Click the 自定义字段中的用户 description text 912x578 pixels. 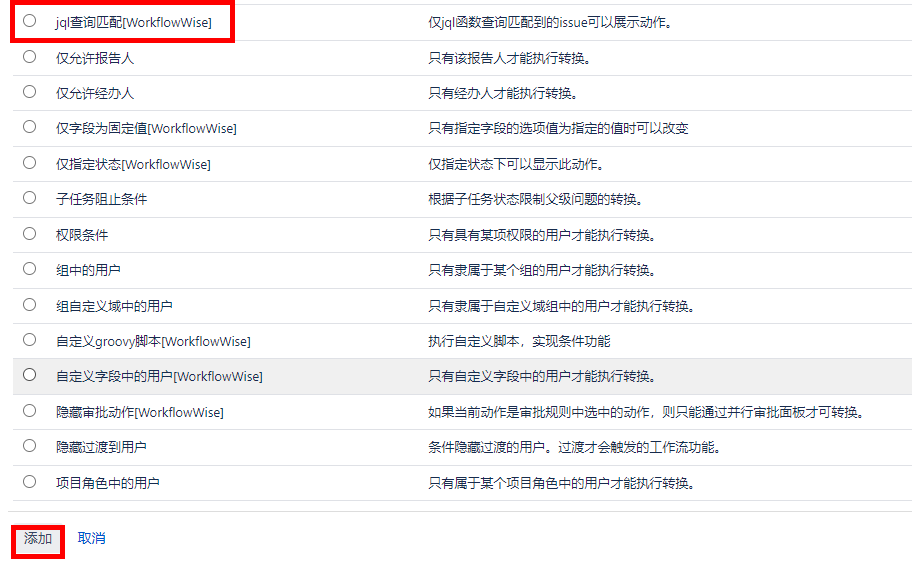[541, 377]
